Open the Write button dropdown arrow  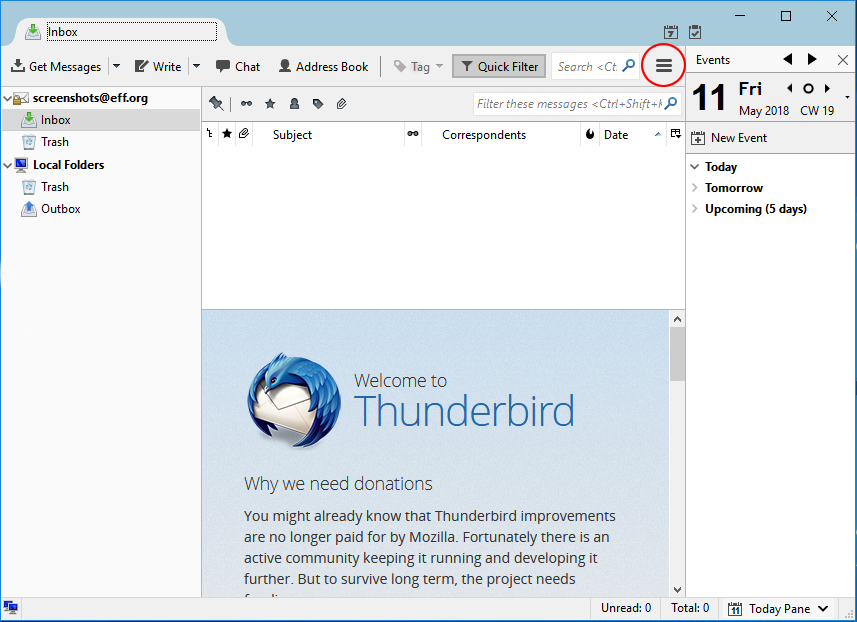click(x=196, y=67)
